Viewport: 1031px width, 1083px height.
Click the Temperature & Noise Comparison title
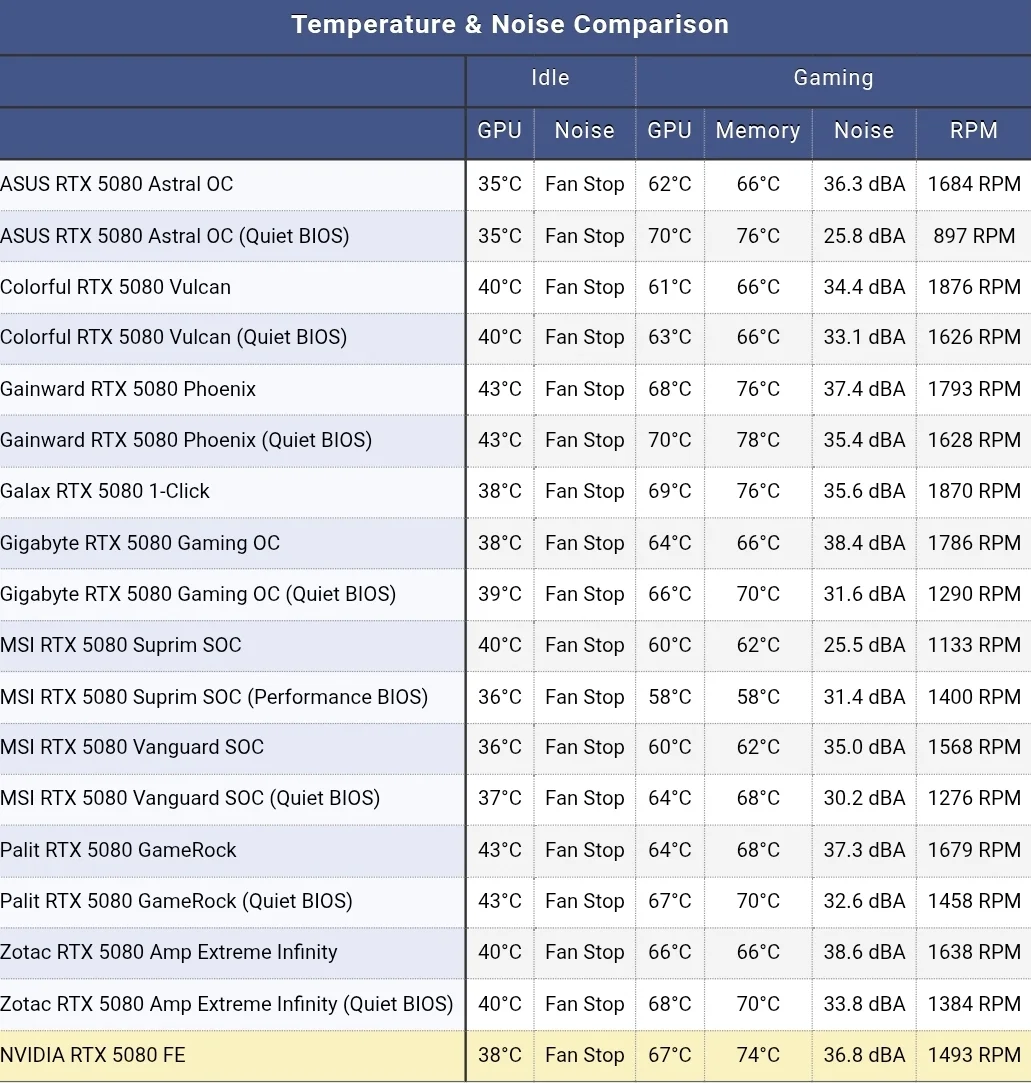pos(510,25)
